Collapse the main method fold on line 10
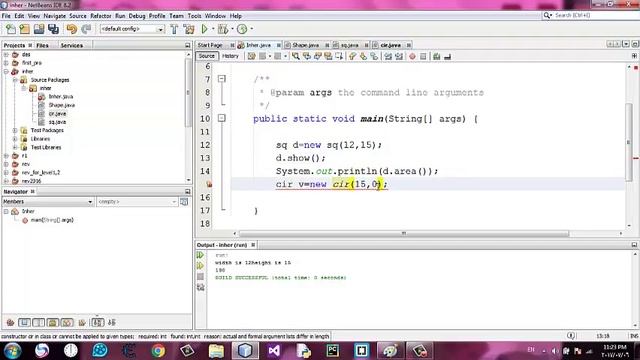Viewport: 640px width, 360px height. click(222, 118)
